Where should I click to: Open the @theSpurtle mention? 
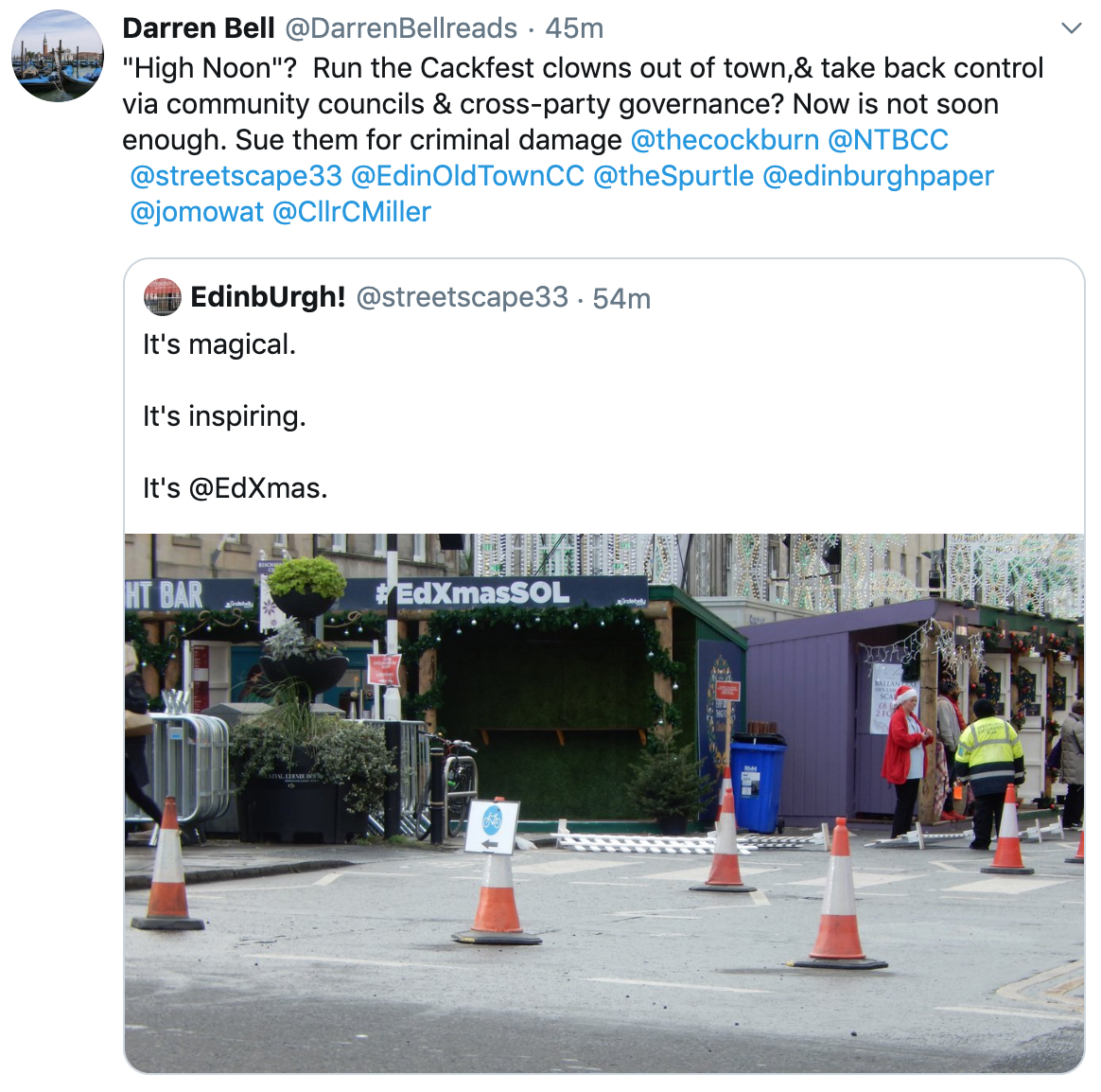[673, 176]
